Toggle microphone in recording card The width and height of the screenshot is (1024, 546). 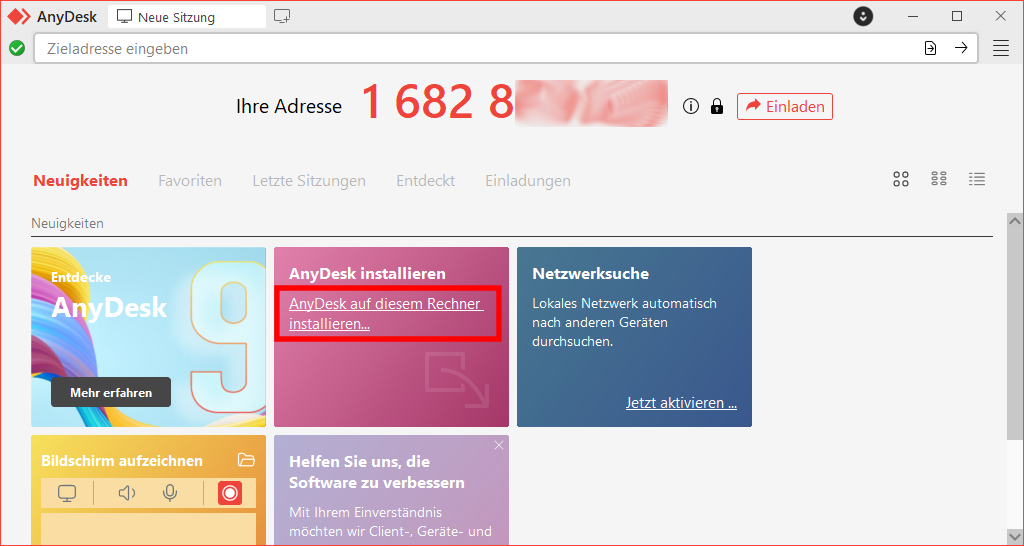tap(170, 493)
